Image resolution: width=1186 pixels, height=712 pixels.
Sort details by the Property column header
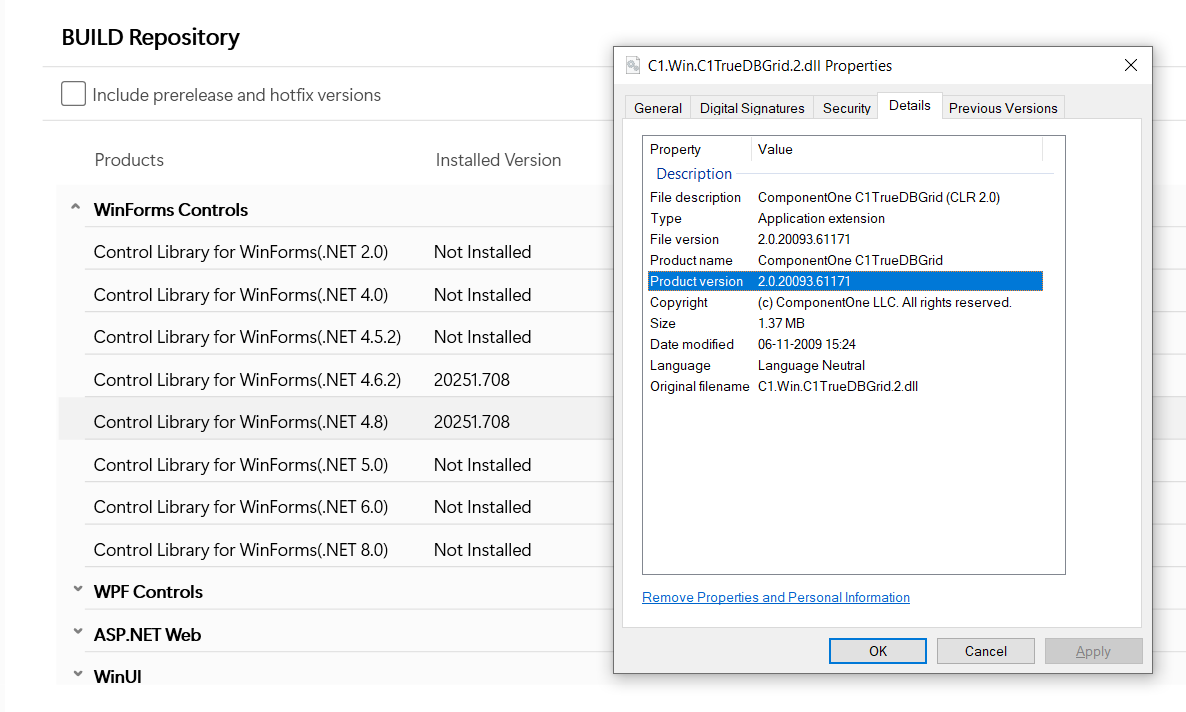pyautogui.click(x=697, y=149)
